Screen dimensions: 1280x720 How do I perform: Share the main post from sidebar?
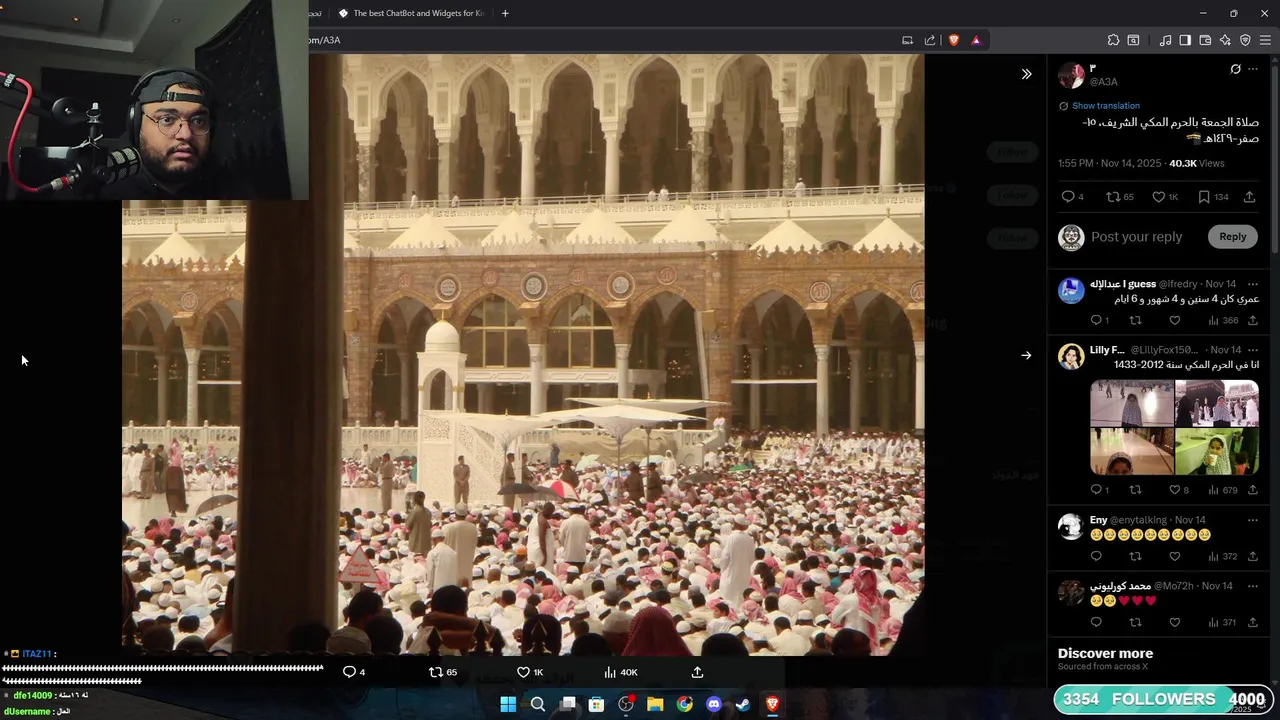(x=1249, y=197)
